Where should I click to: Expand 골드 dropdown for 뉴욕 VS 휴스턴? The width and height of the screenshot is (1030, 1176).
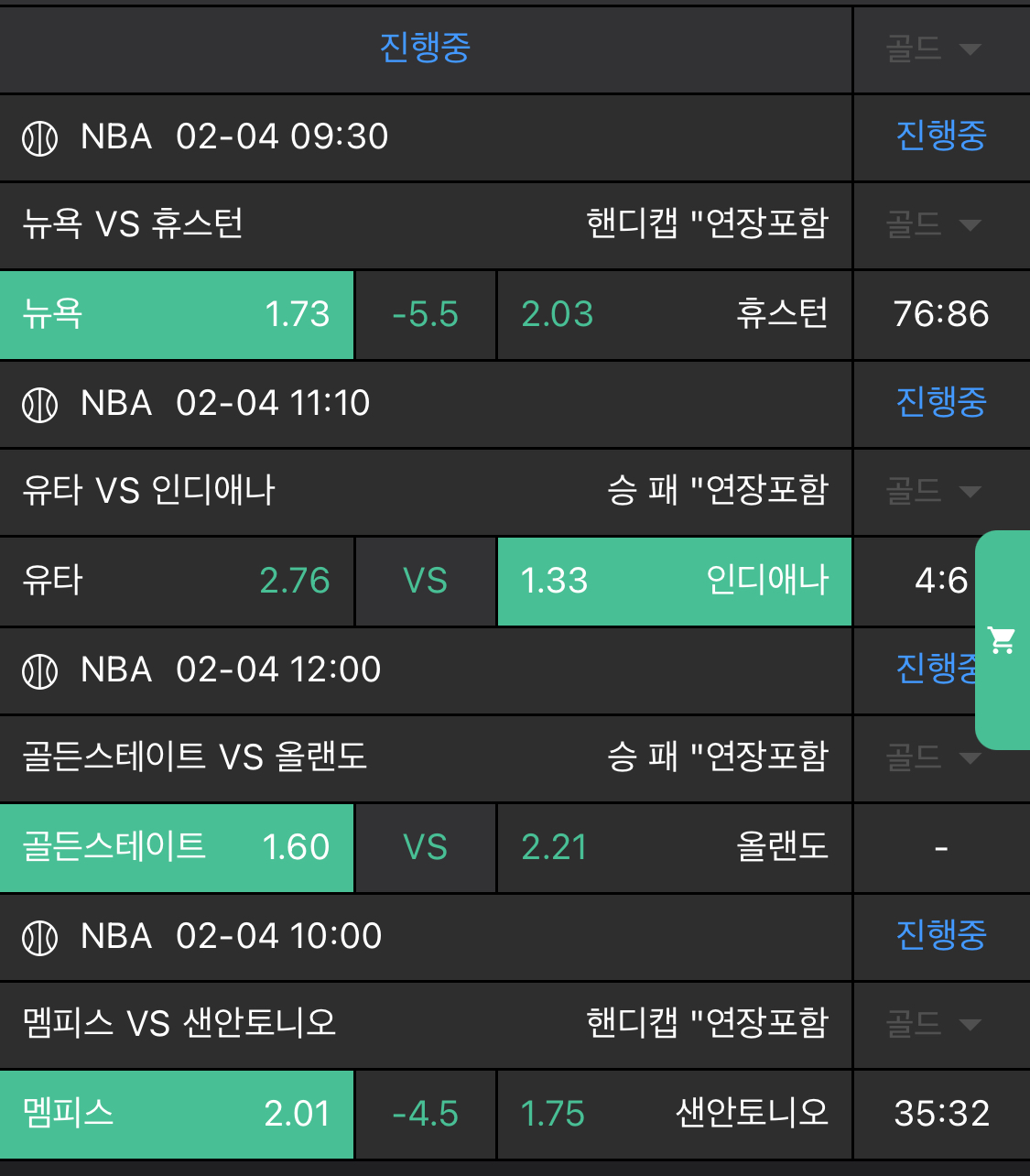pyautogui.click(x=933, y=224)
